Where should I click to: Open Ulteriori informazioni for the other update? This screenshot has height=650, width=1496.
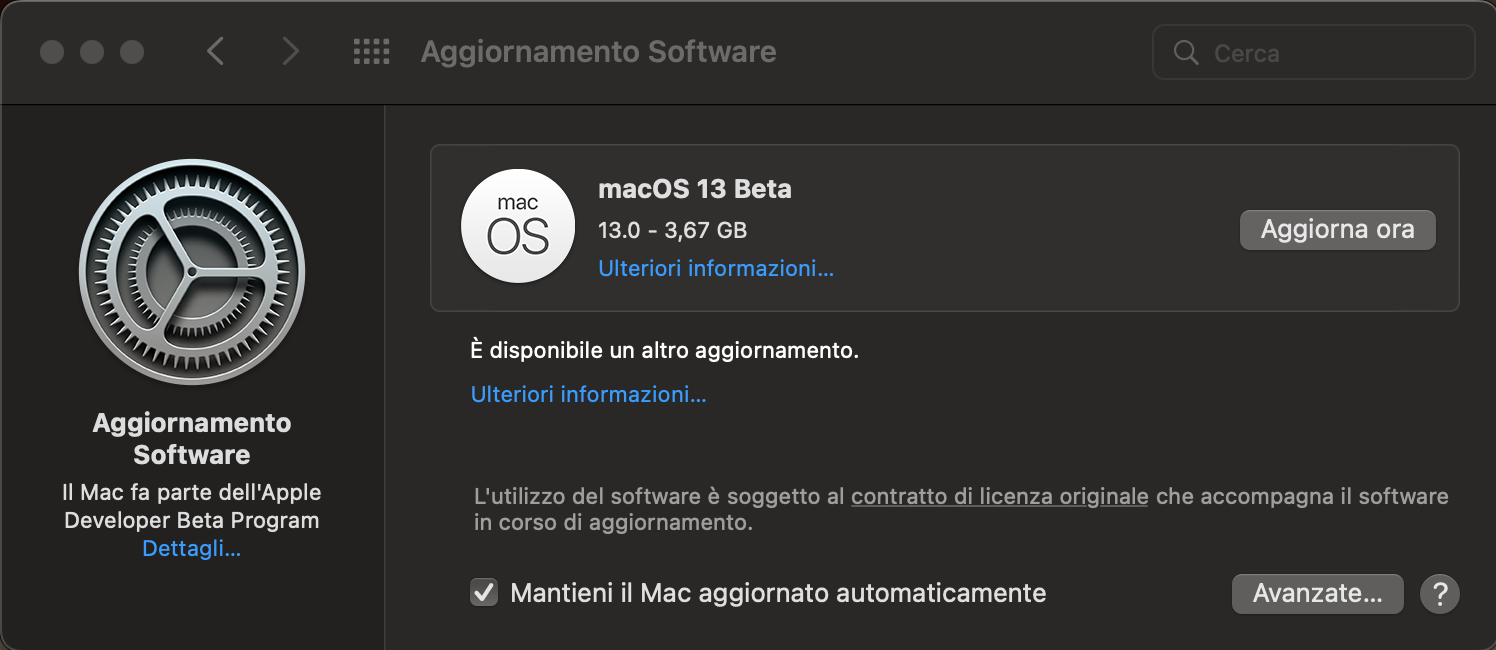(589, 394)
